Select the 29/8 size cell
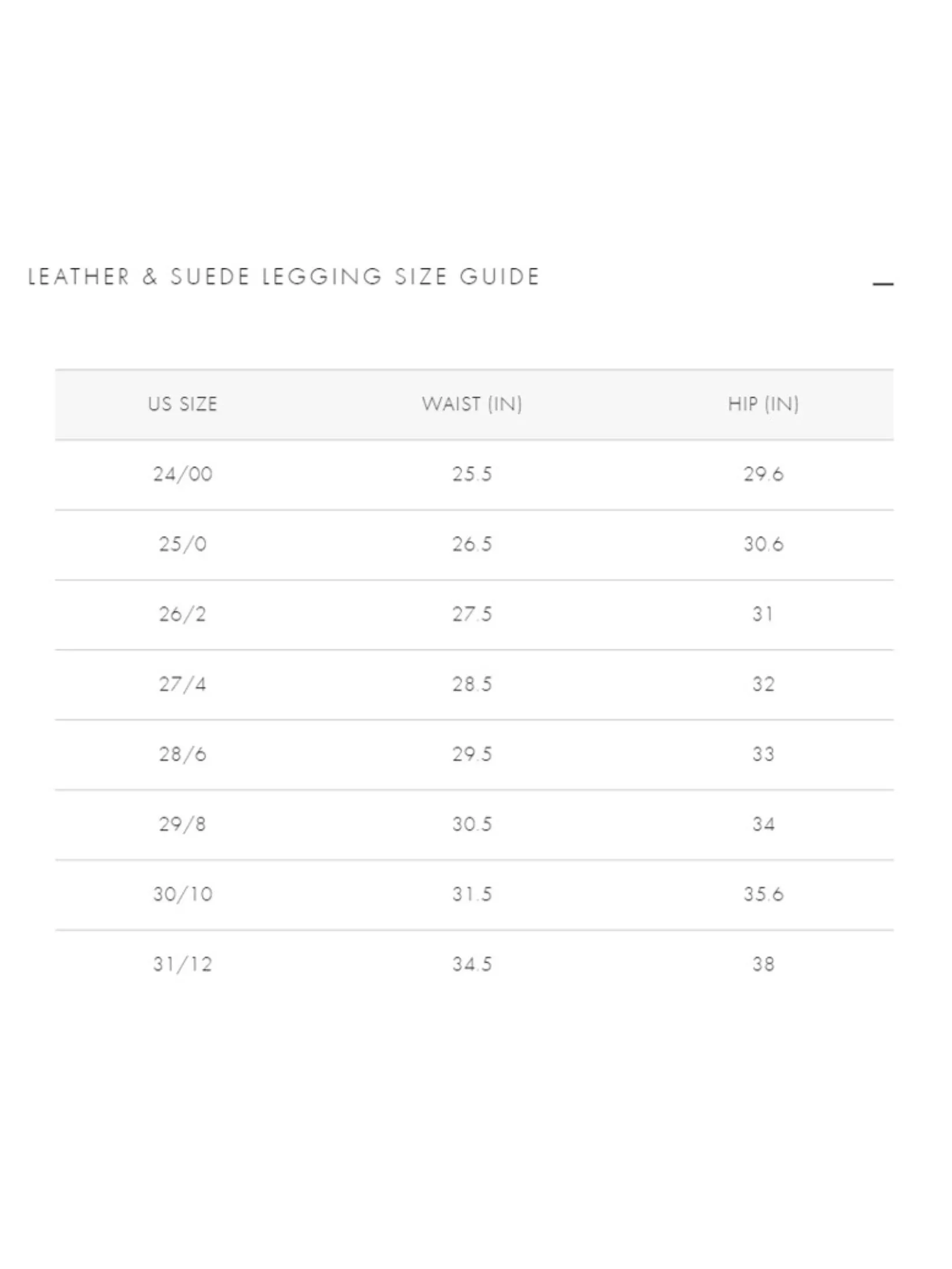This screenshot has width=952, height=1269. 182,824
